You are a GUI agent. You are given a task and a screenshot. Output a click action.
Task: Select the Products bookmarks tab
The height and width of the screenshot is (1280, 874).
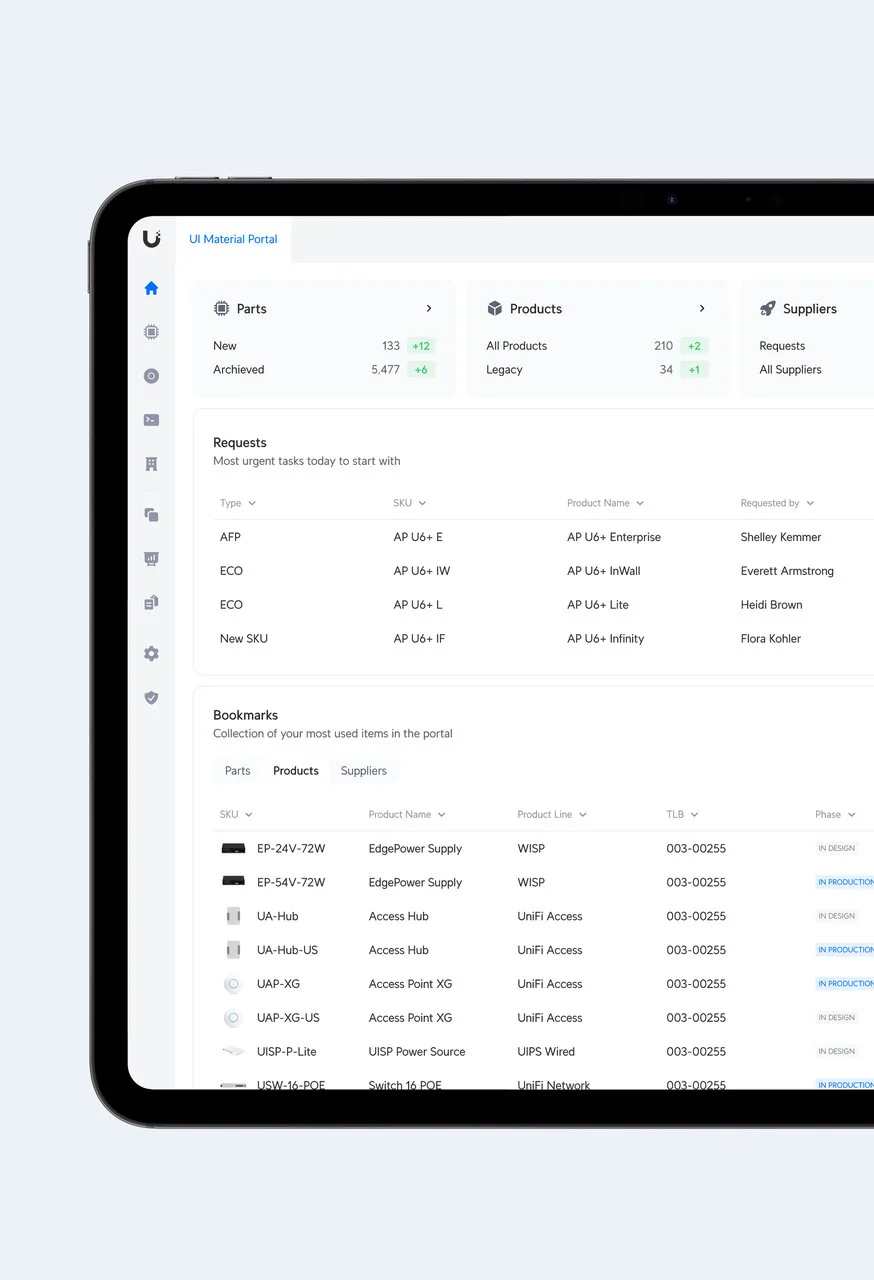296,771
